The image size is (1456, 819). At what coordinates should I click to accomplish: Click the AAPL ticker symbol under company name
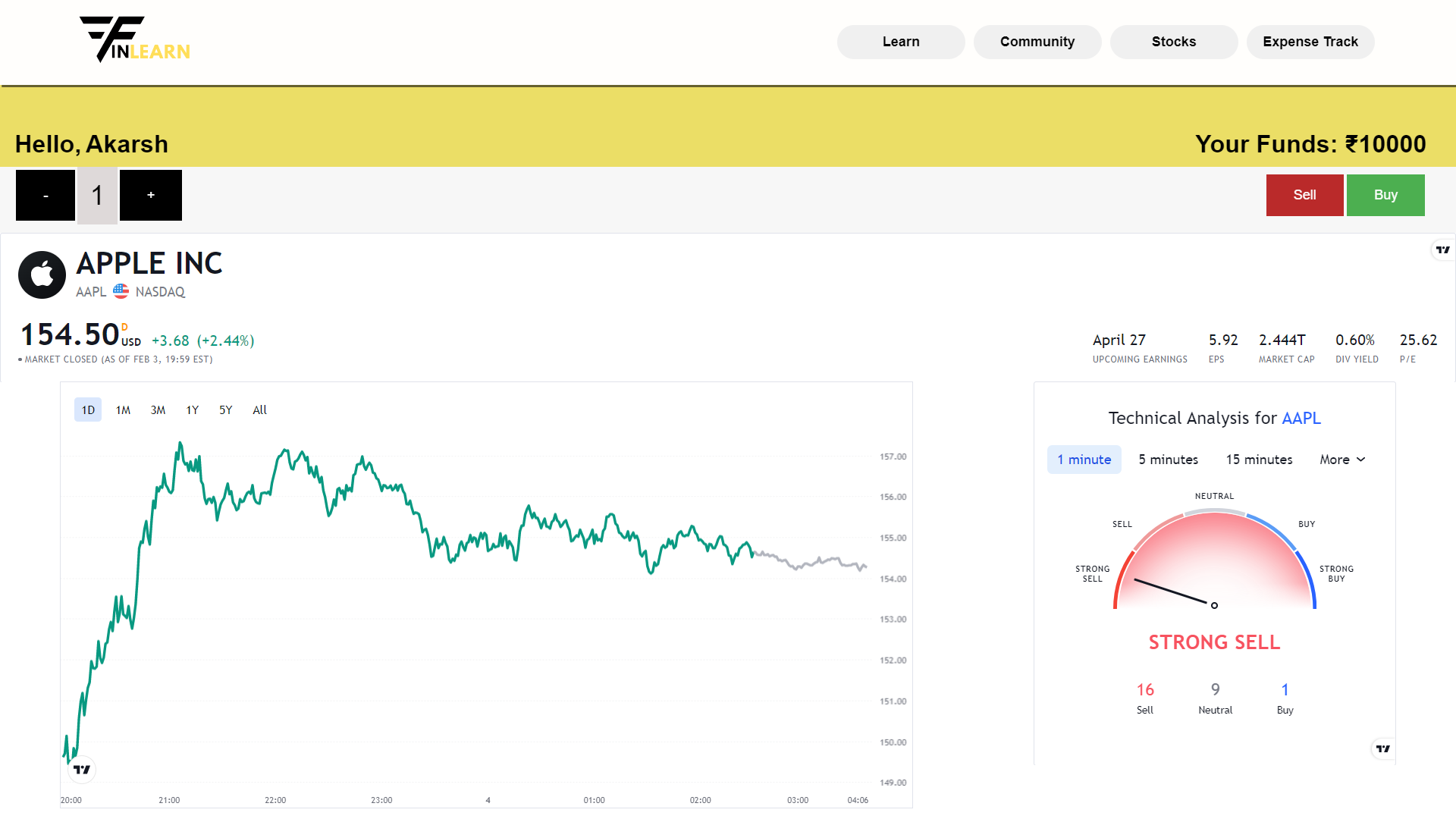[91, 292]
